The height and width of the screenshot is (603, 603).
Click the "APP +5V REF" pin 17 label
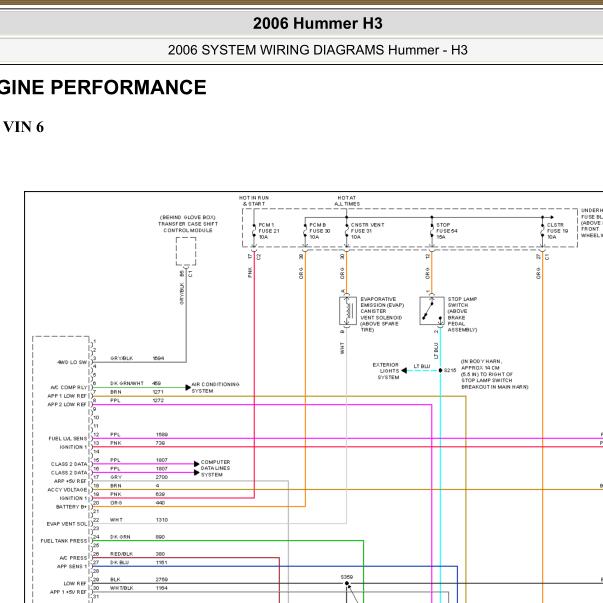70,481
